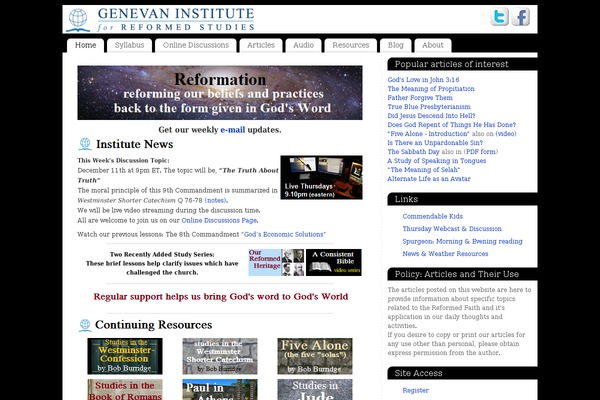Open Five Alone - Introduction article
Screen dimensions: 600x400
[428, 134]
